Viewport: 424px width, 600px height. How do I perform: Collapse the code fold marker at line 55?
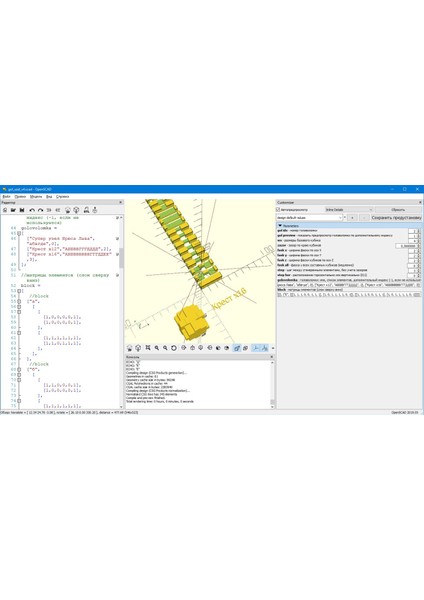(19, 302)
